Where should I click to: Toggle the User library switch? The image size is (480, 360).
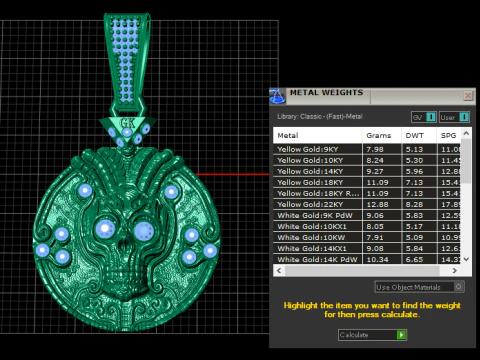(x=454, y=117)
